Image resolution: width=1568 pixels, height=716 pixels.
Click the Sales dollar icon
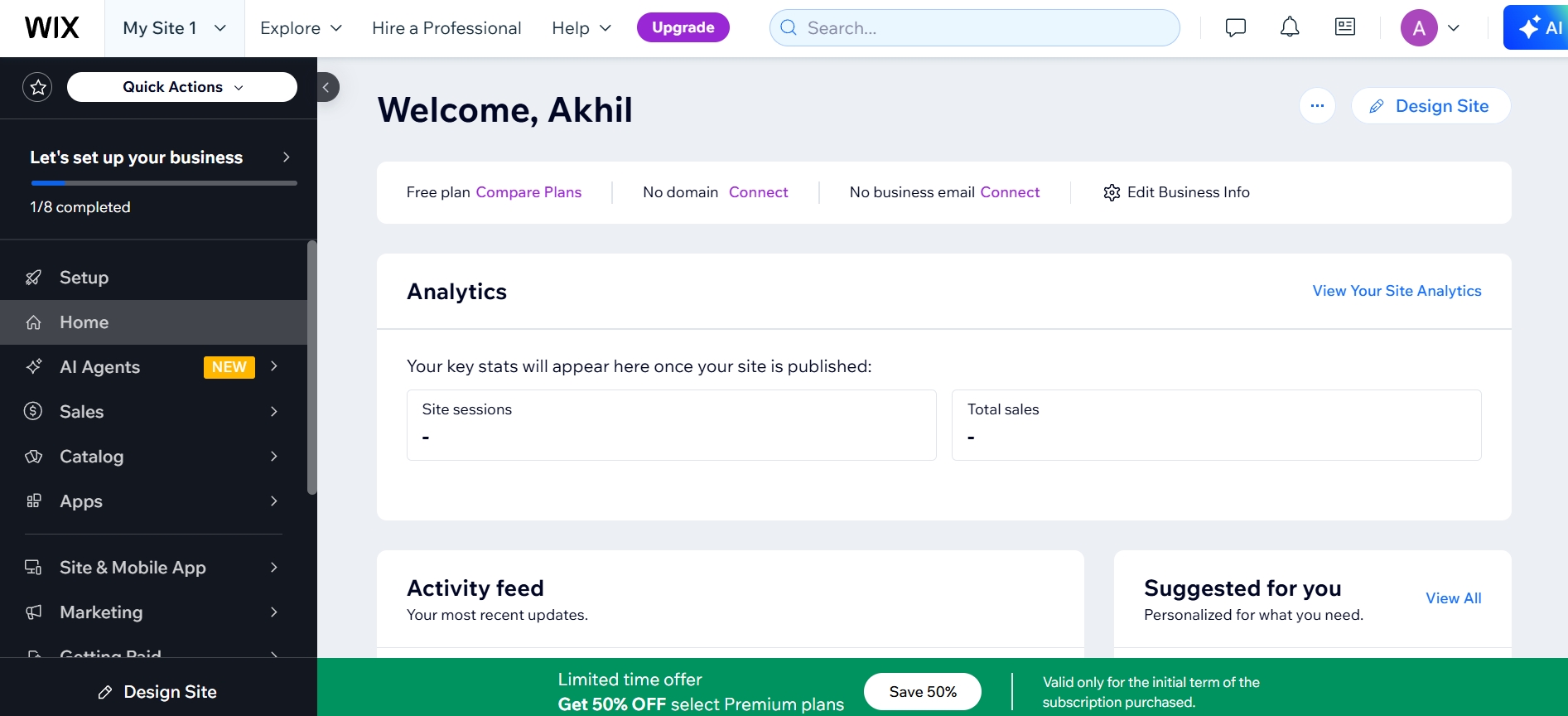tap(34, 411)
